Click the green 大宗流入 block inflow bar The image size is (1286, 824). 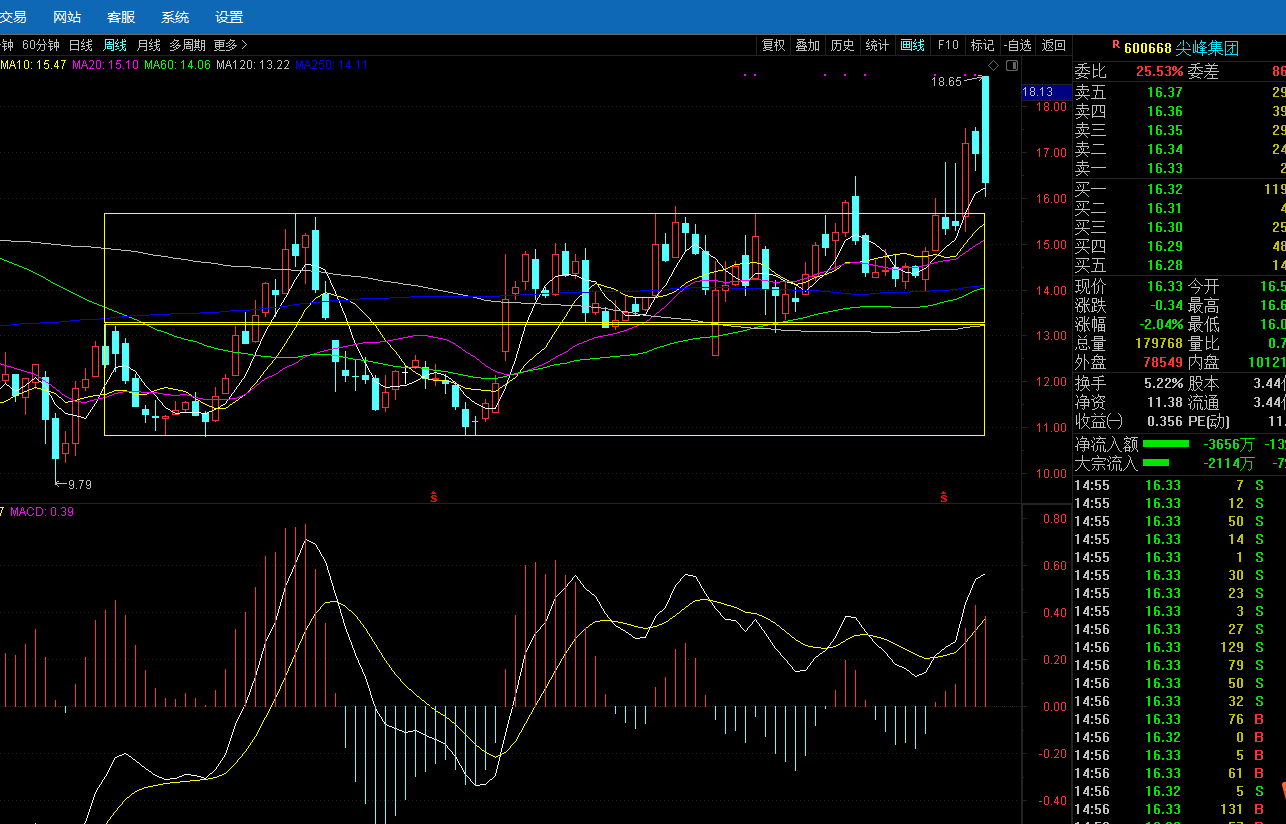1156,463
